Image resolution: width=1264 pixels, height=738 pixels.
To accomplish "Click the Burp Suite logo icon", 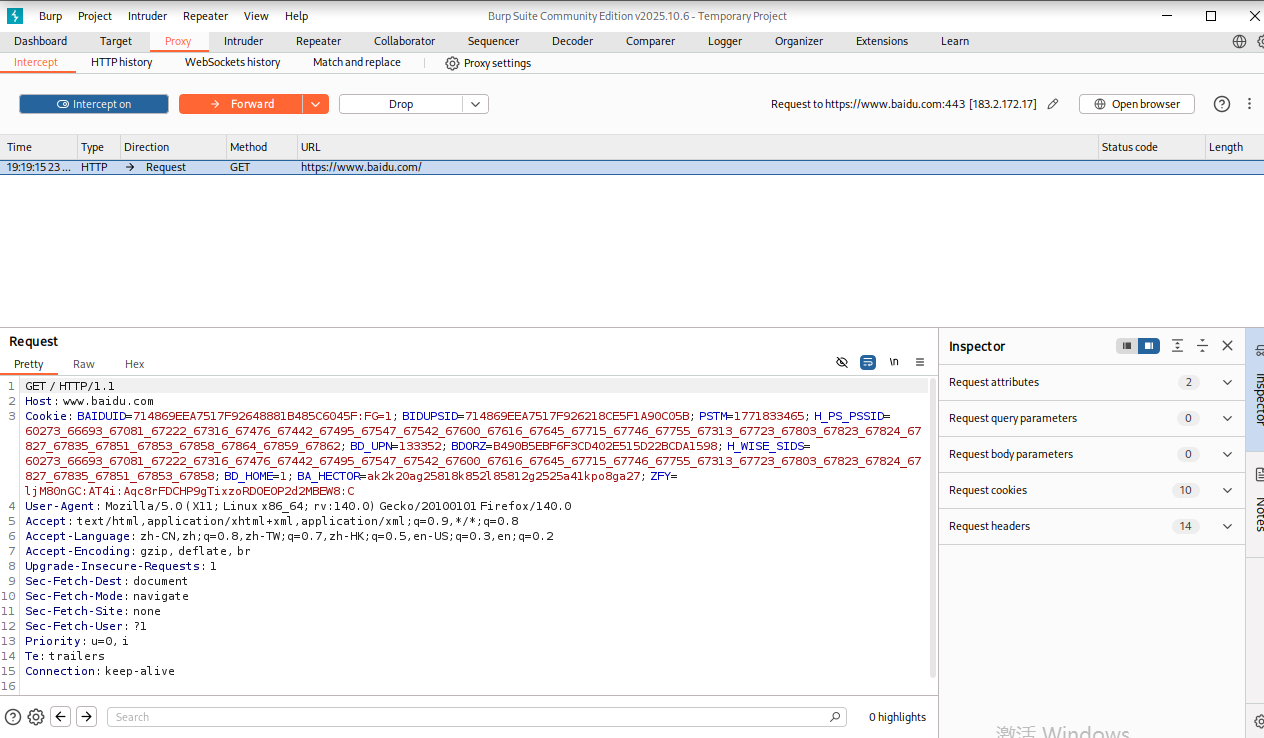I will [x=14, y=16].
